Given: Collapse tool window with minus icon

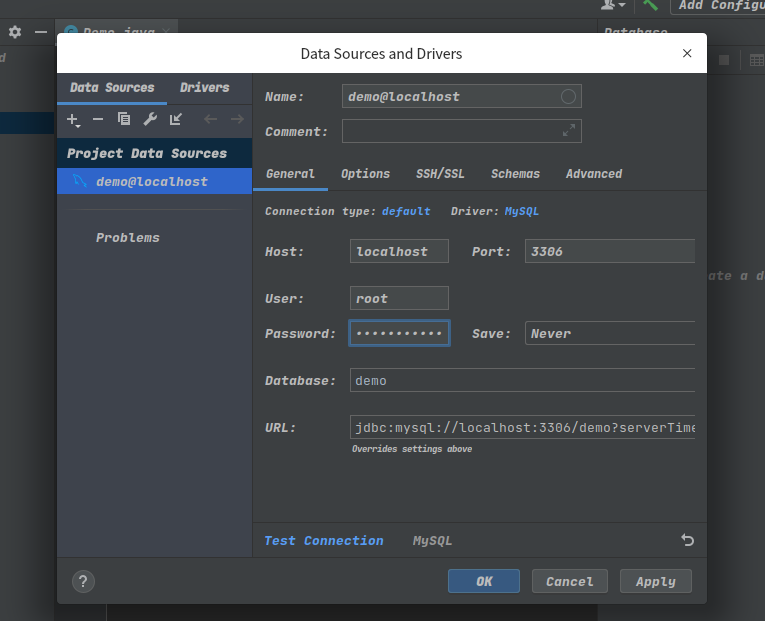Looking at the screenshot, I should (41, 32).
